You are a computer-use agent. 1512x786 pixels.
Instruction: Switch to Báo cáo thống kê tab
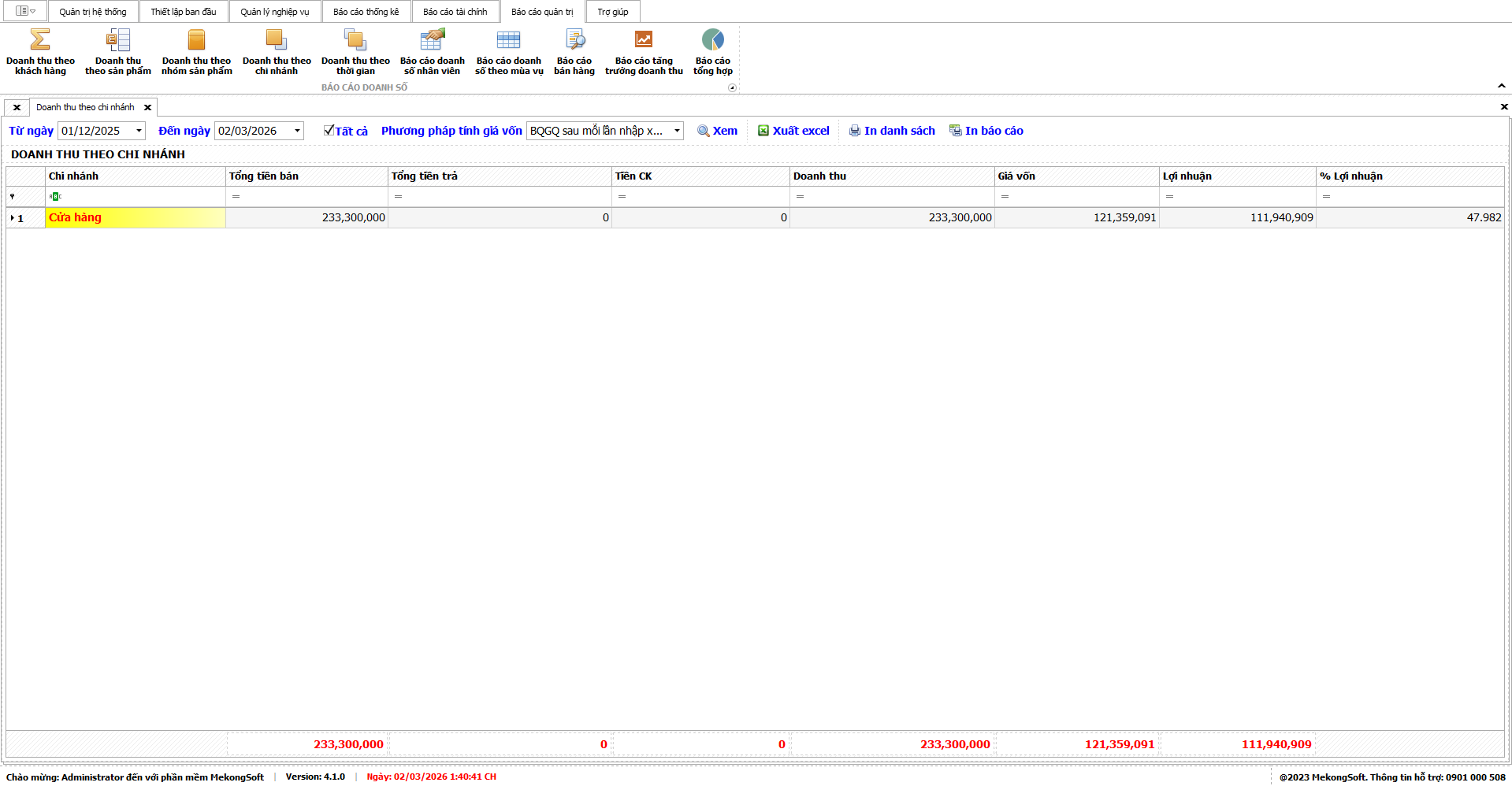pyautogui.click(x=366, y=12)
